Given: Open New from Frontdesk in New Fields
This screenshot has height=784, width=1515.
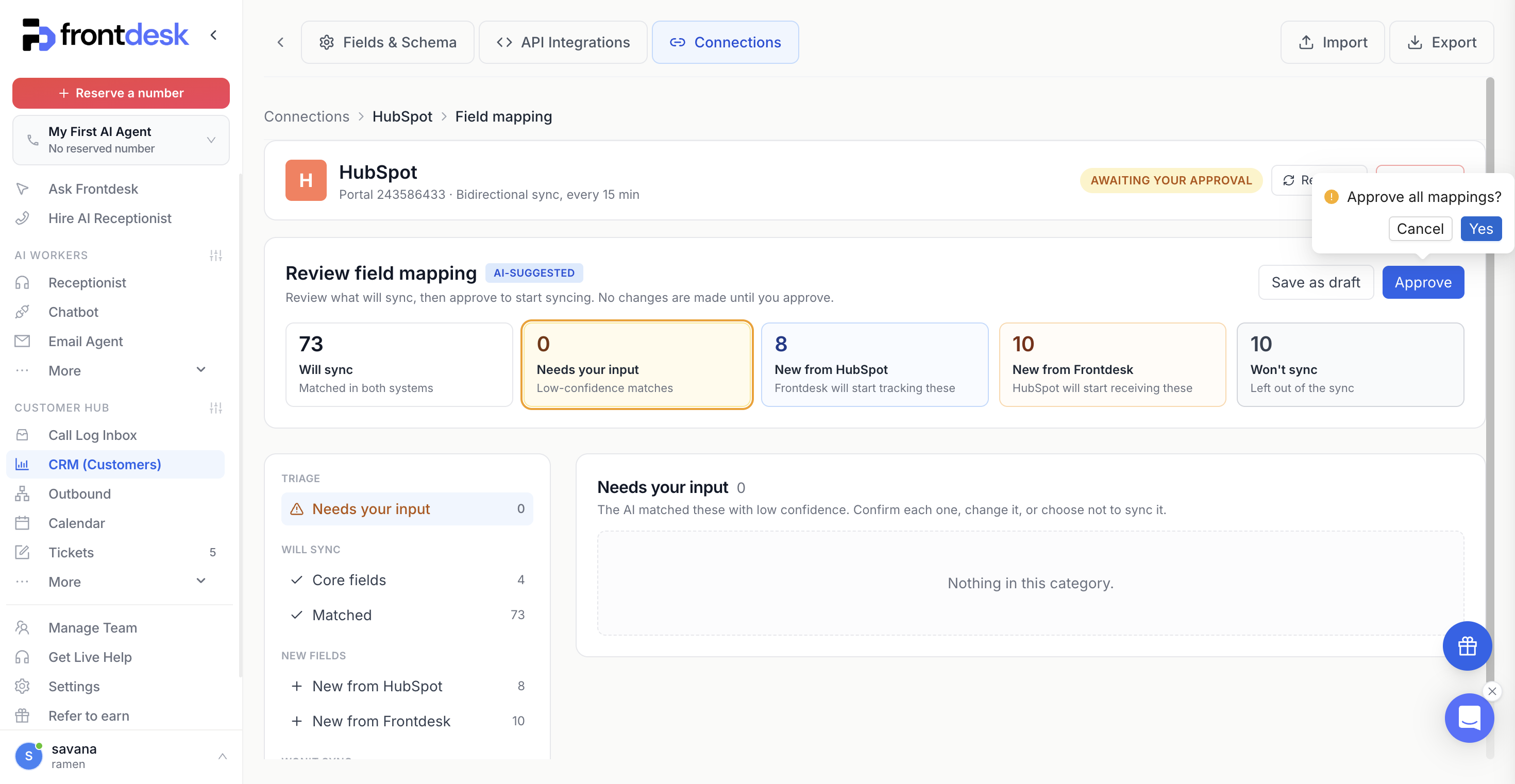Looking at the screenshot, I should tap(407, 721).
